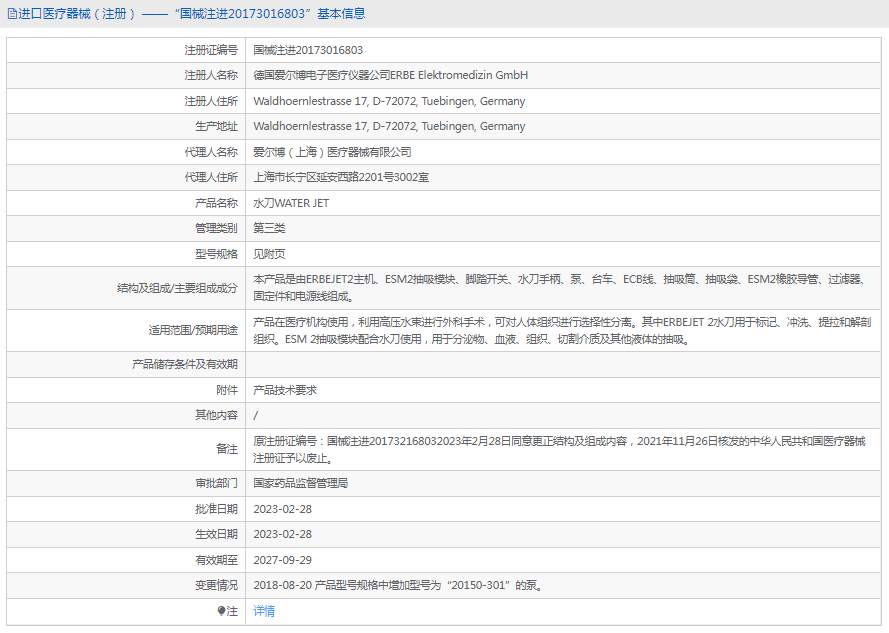
Task: Select effective date 2023-02-28 in 生效日期 row
Action: point(282,534)
